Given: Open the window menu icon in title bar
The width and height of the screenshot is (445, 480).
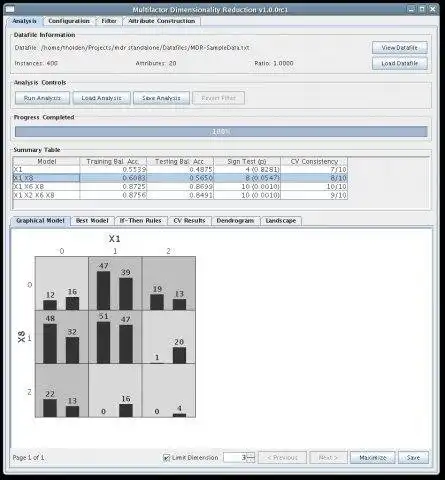Looking at the screenshot, I should [10, 9].
